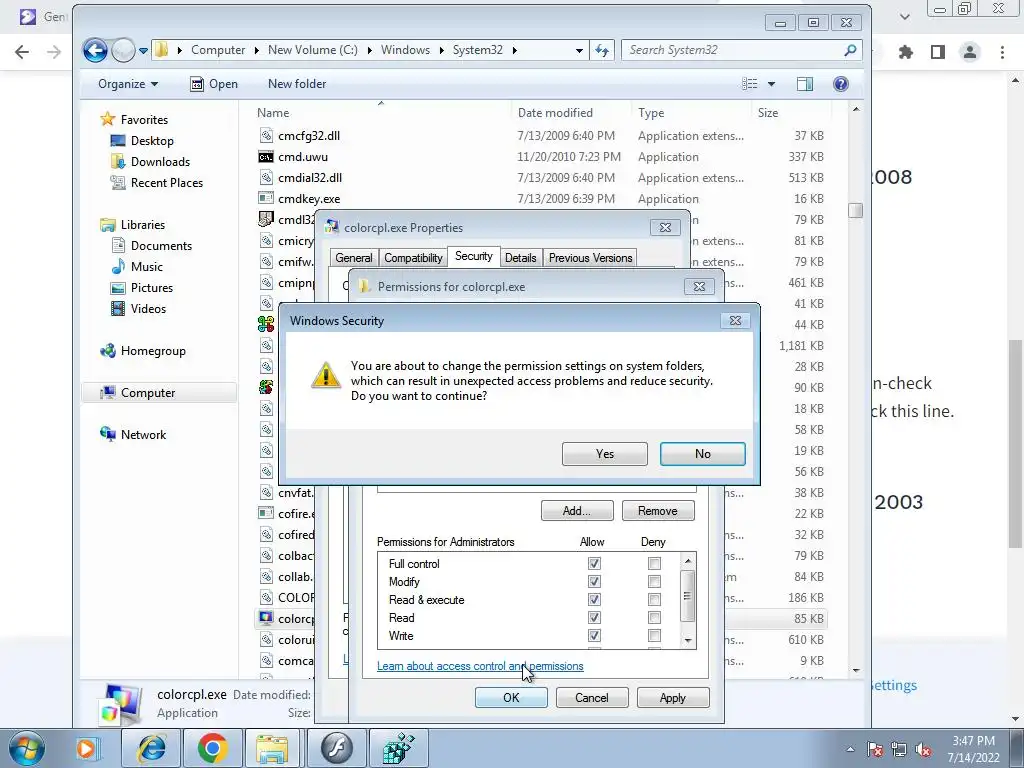Click the Search System32 field
1024x768 pixels.
click(x=741, y=50)
